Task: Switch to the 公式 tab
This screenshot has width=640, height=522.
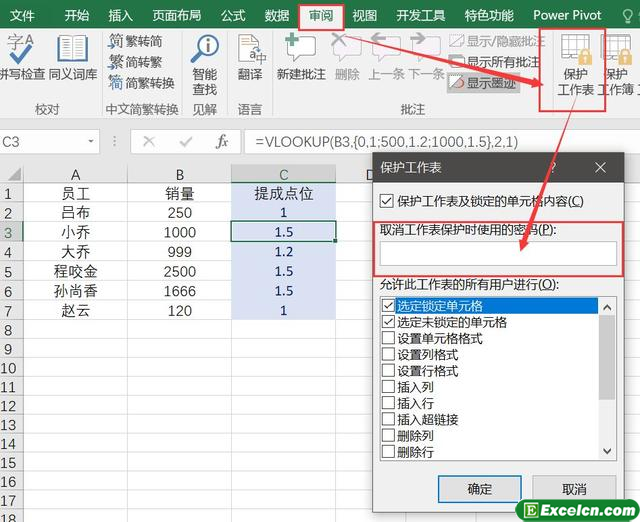Action: [233, 16]
